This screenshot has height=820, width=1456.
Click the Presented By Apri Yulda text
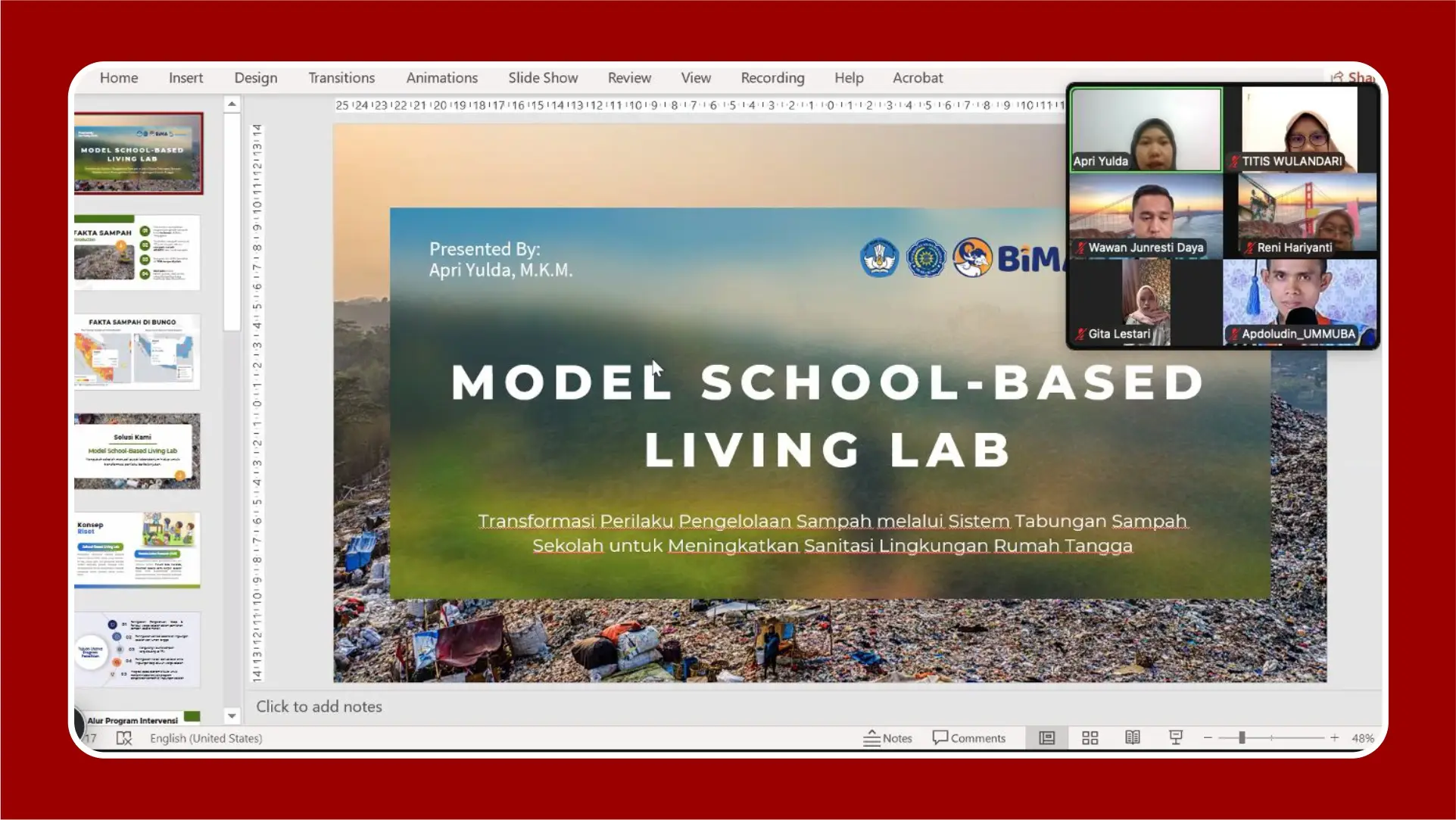click(x=500, y=260)
